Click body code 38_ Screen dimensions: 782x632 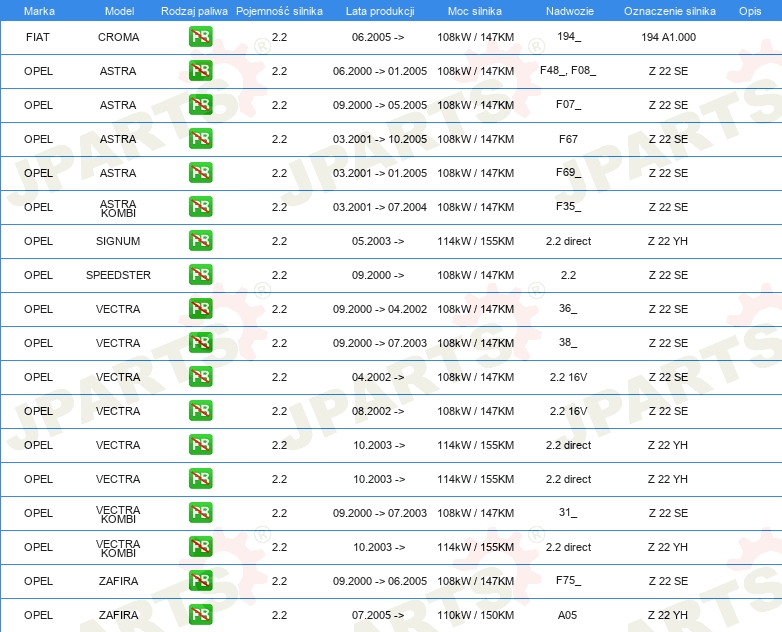(568, 343)
